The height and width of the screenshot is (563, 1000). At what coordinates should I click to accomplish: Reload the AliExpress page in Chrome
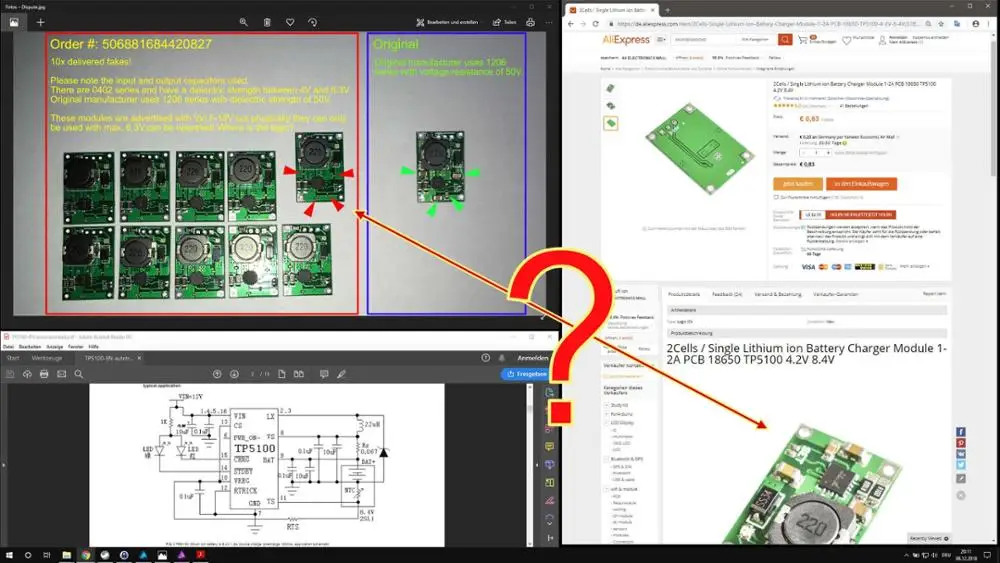click(x=596, y=24)
